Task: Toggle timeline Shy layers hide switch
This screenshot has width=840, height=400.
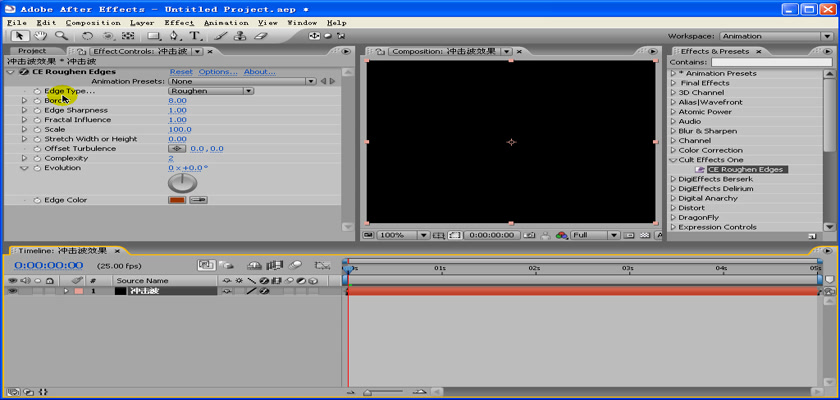Action: pyautogui.click(x=254, y=265)
